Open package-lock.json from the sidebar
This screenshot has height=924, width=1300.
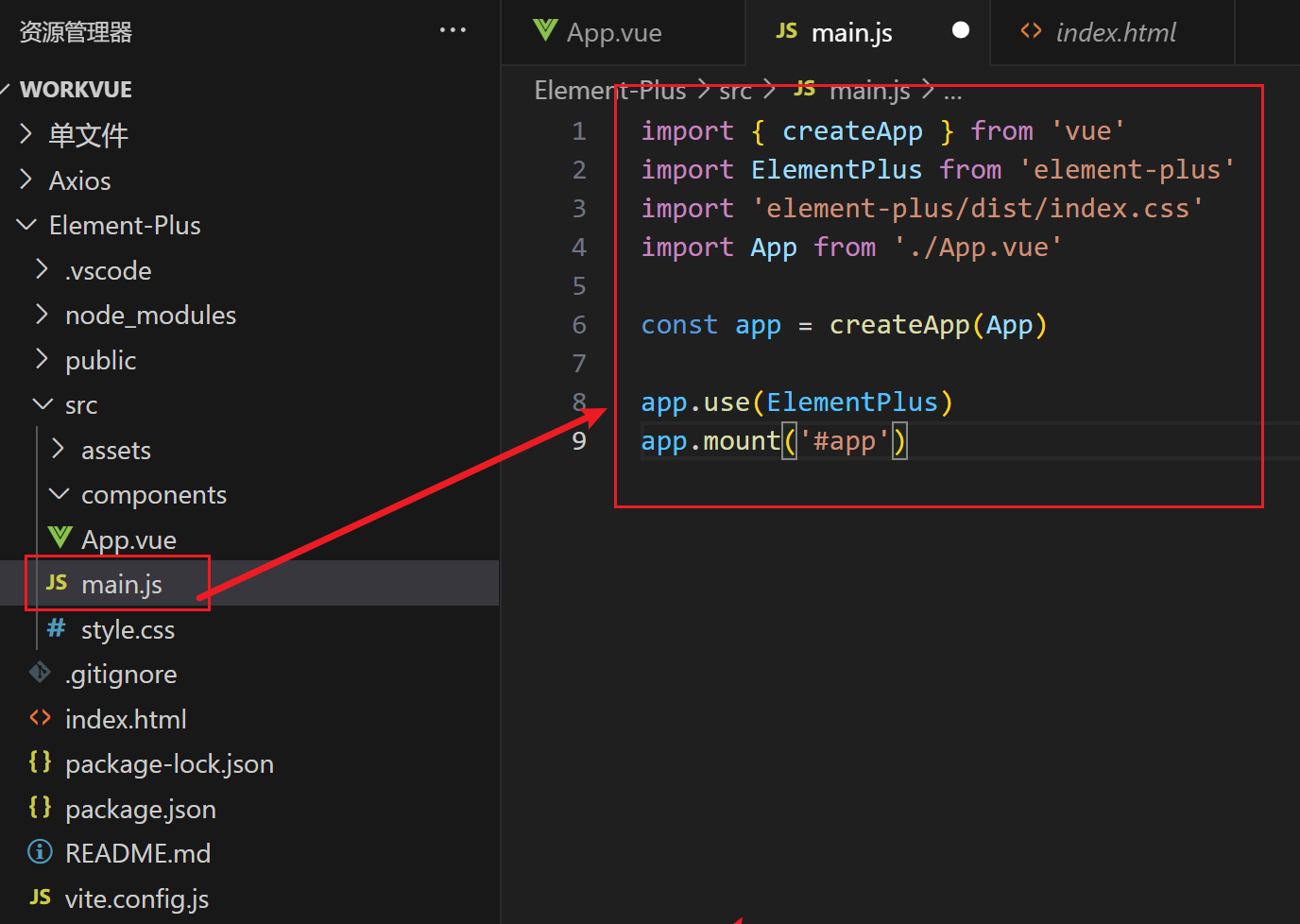[x=169, y=763]
